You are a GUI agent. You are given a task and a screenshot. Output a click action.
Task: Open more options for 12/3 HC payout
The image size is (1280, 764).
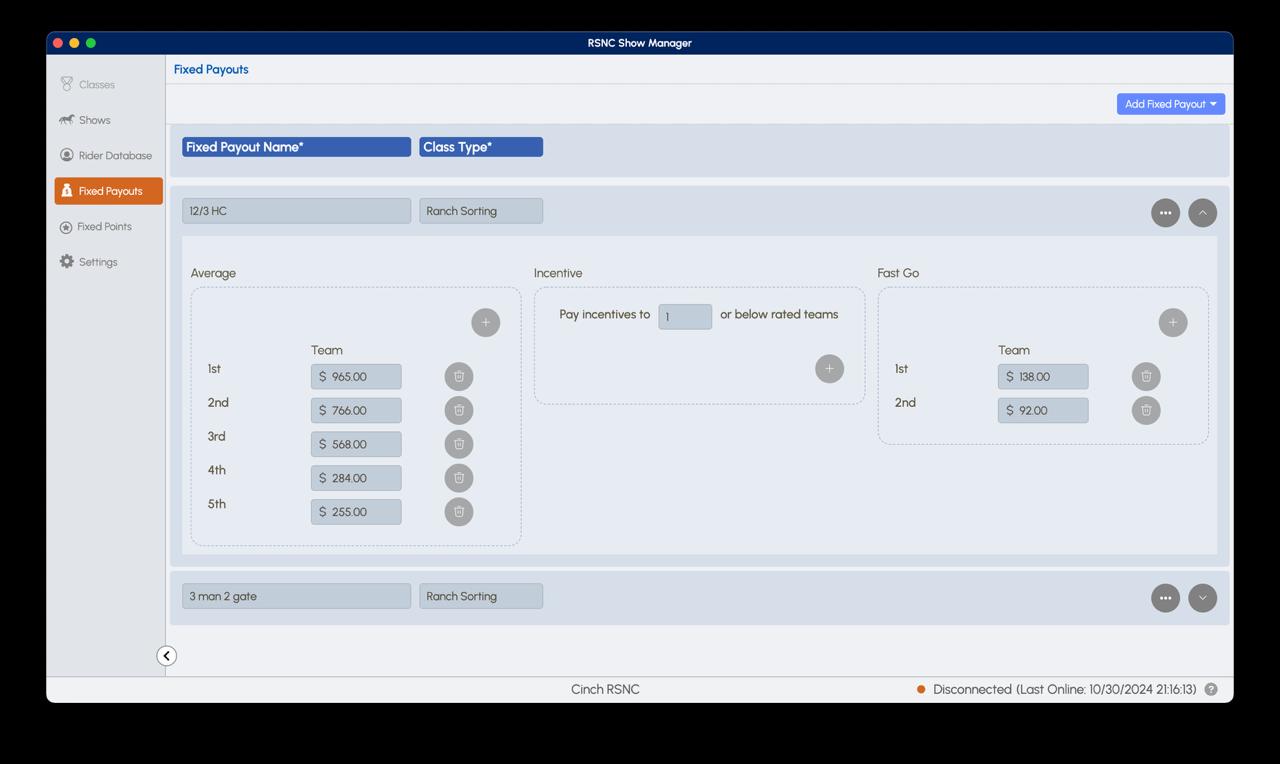[1165, 213]
